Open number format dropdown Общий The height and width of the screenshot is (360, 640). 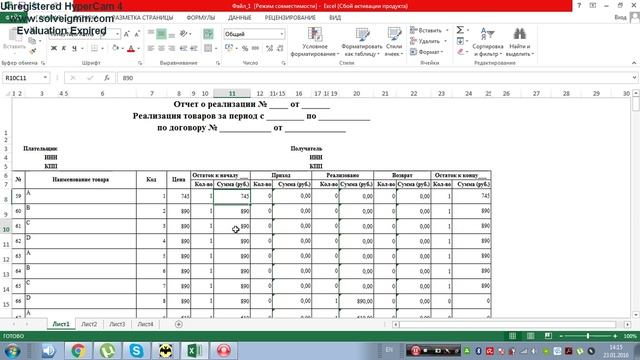[x=254, y=34]
